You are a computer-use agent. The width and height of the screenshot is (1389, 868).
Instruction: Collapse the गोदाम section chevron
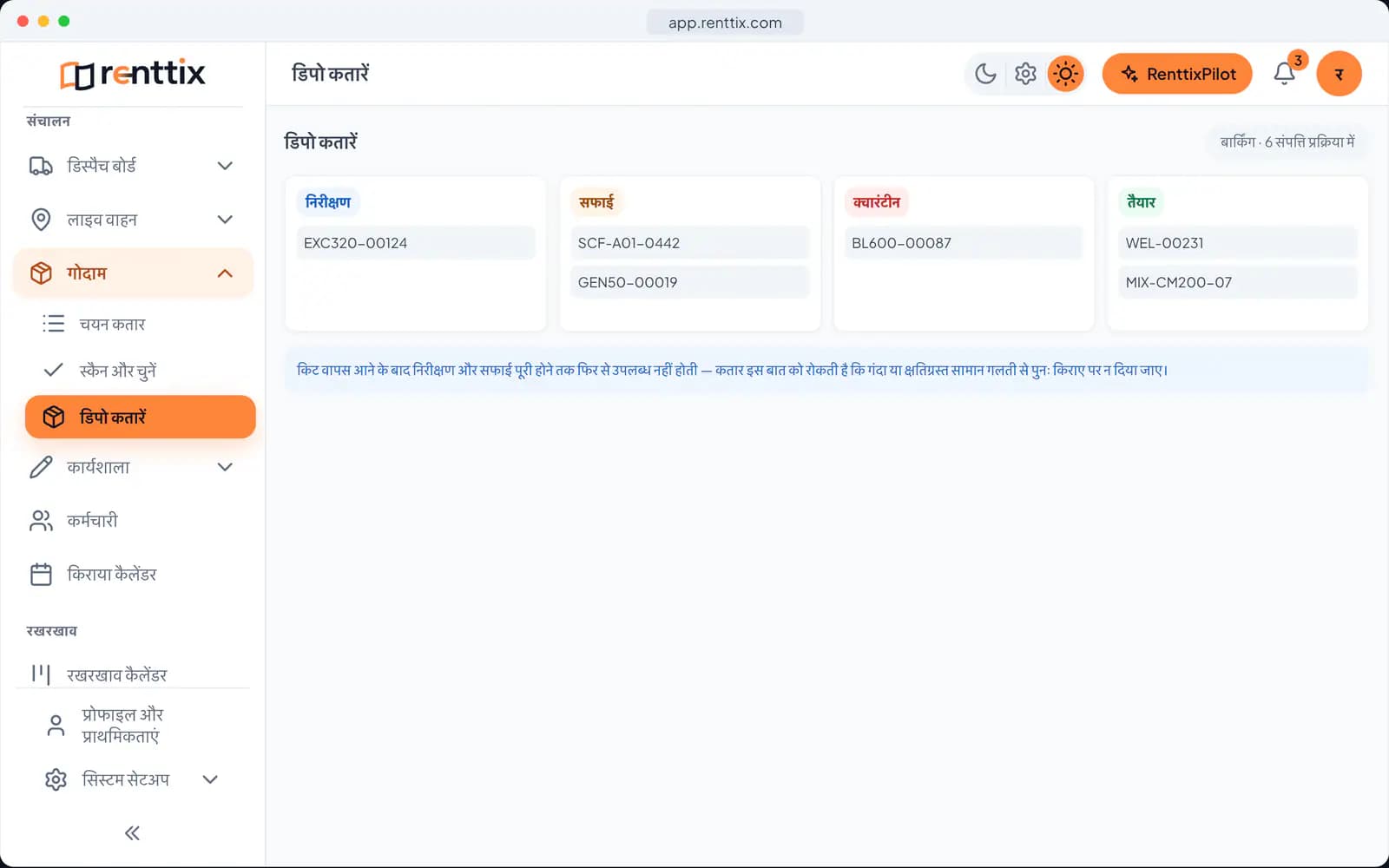point(225,273)
